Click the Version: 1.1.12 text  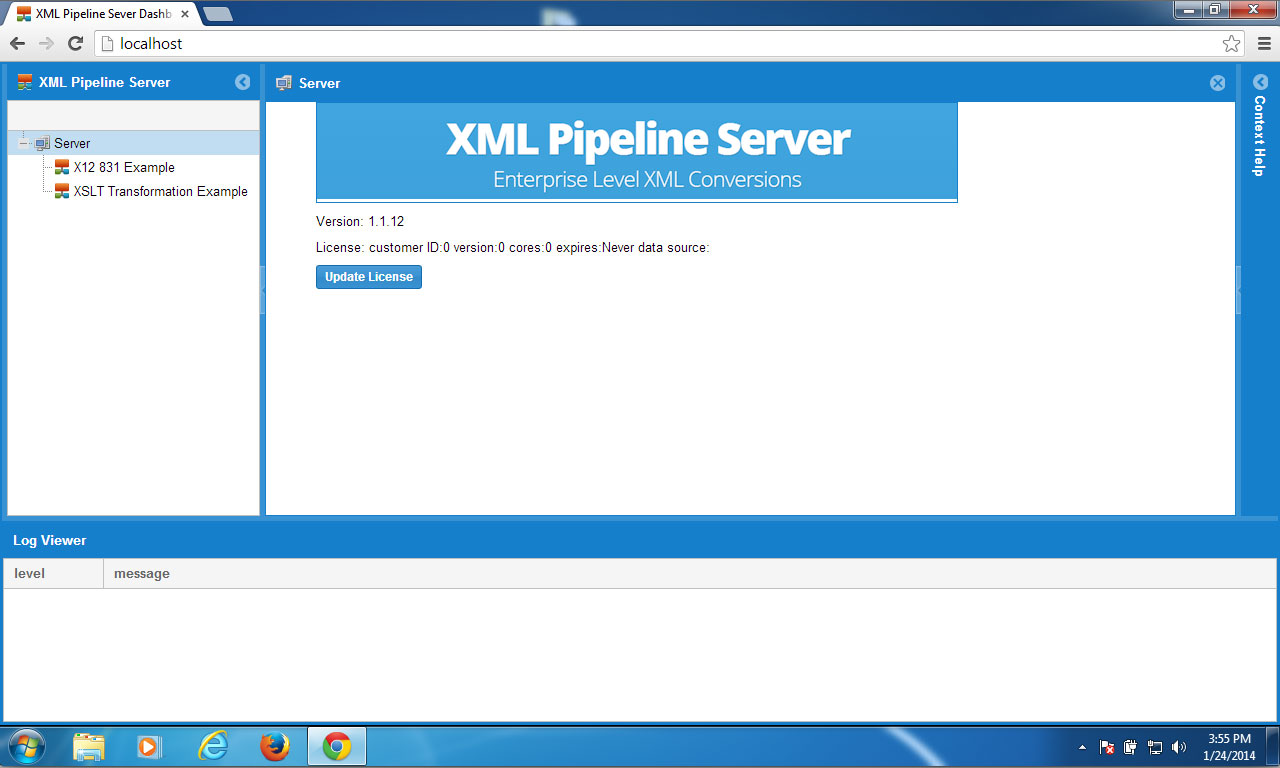tap(360, 222)
